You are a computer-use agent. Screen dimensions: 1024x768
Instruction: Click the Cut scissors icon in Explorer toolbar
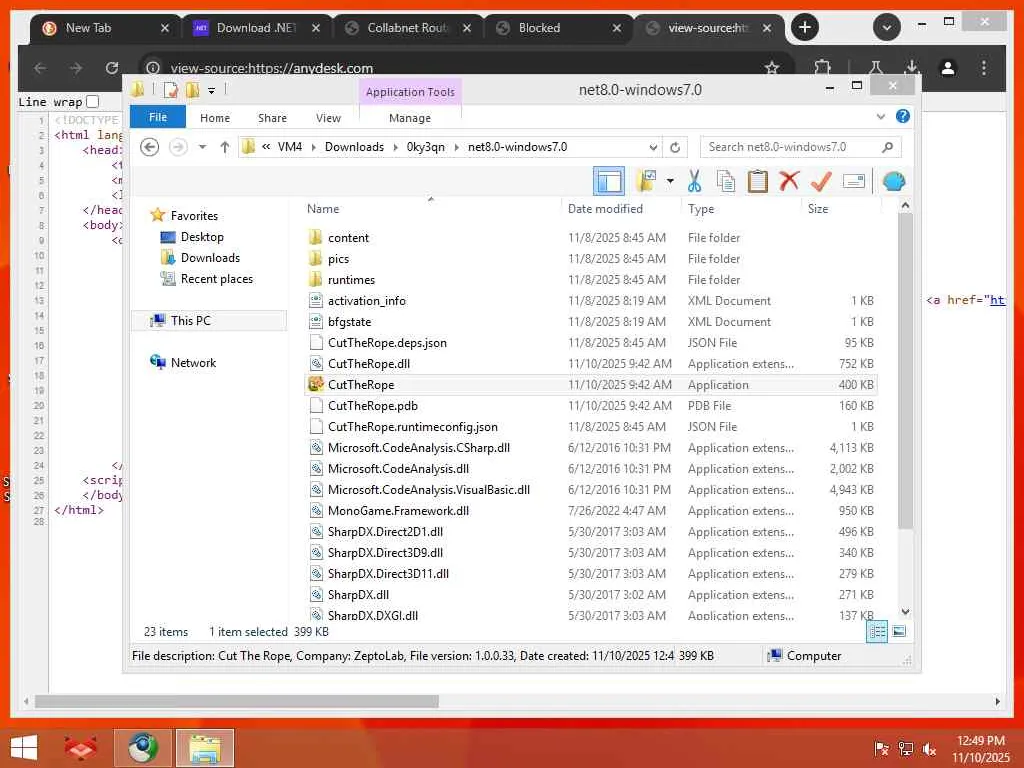coord(694,181)
